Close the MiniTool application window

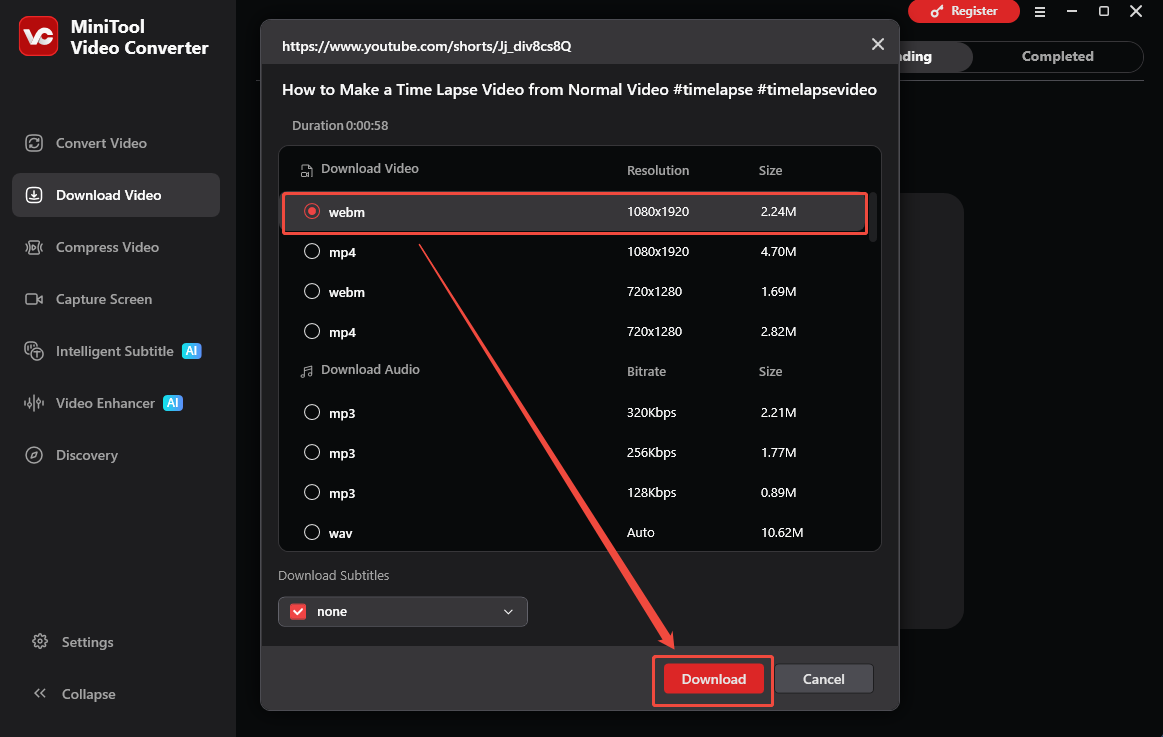coord(1136,11)
